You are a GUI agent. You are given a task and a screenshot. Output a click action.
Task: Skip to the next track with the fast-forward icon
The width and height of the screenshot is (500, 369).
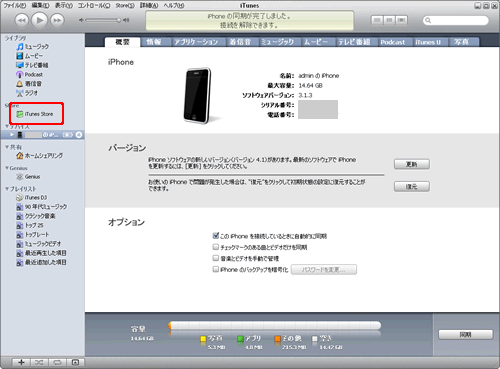57,20
